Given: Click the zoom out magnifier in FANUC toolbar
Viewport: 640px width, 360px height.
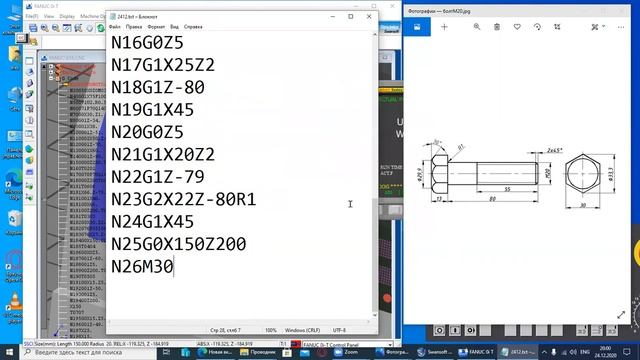Looking at the screenshot, I should 56,28.
